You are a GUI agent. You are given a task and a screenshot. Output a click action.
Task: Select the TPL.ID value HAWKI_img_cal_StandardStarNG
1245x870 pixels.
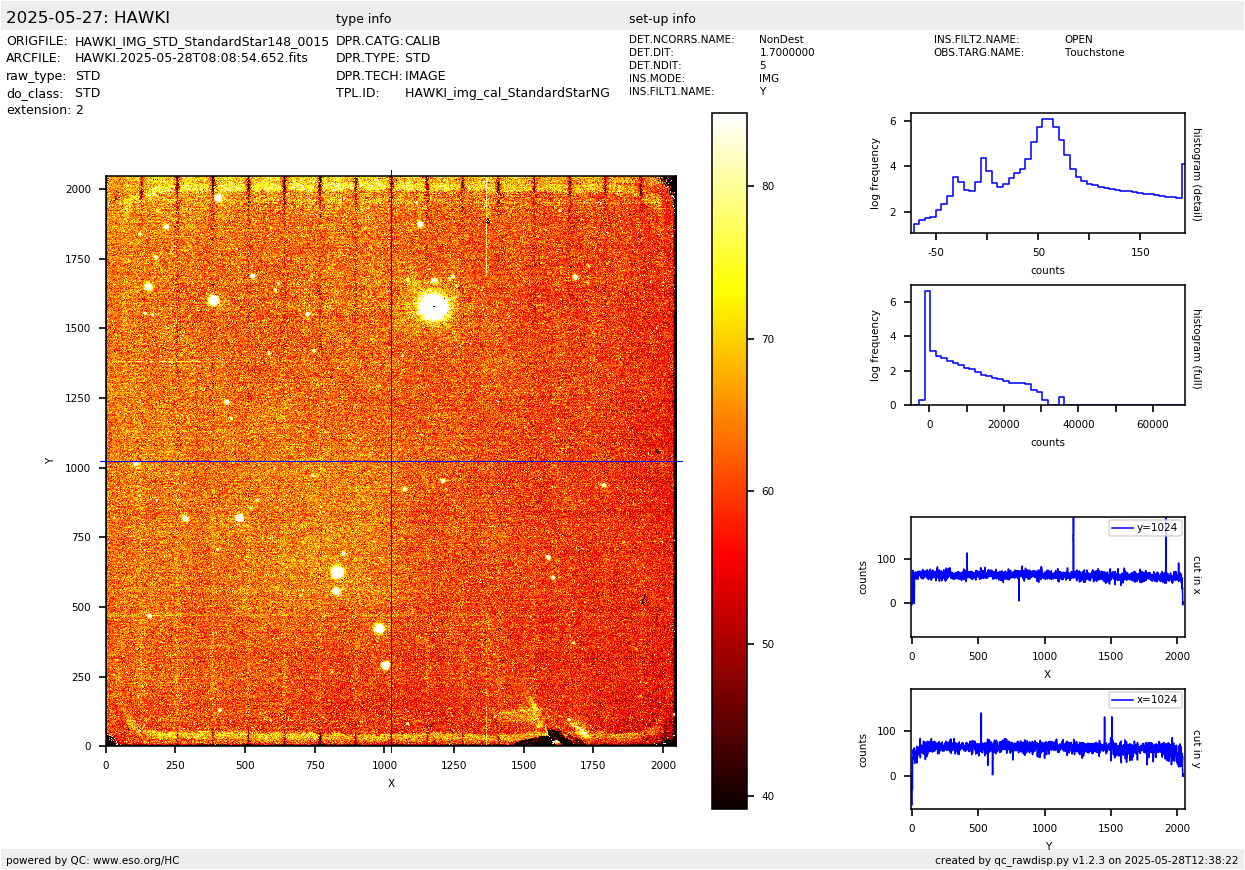click(507, 93)
